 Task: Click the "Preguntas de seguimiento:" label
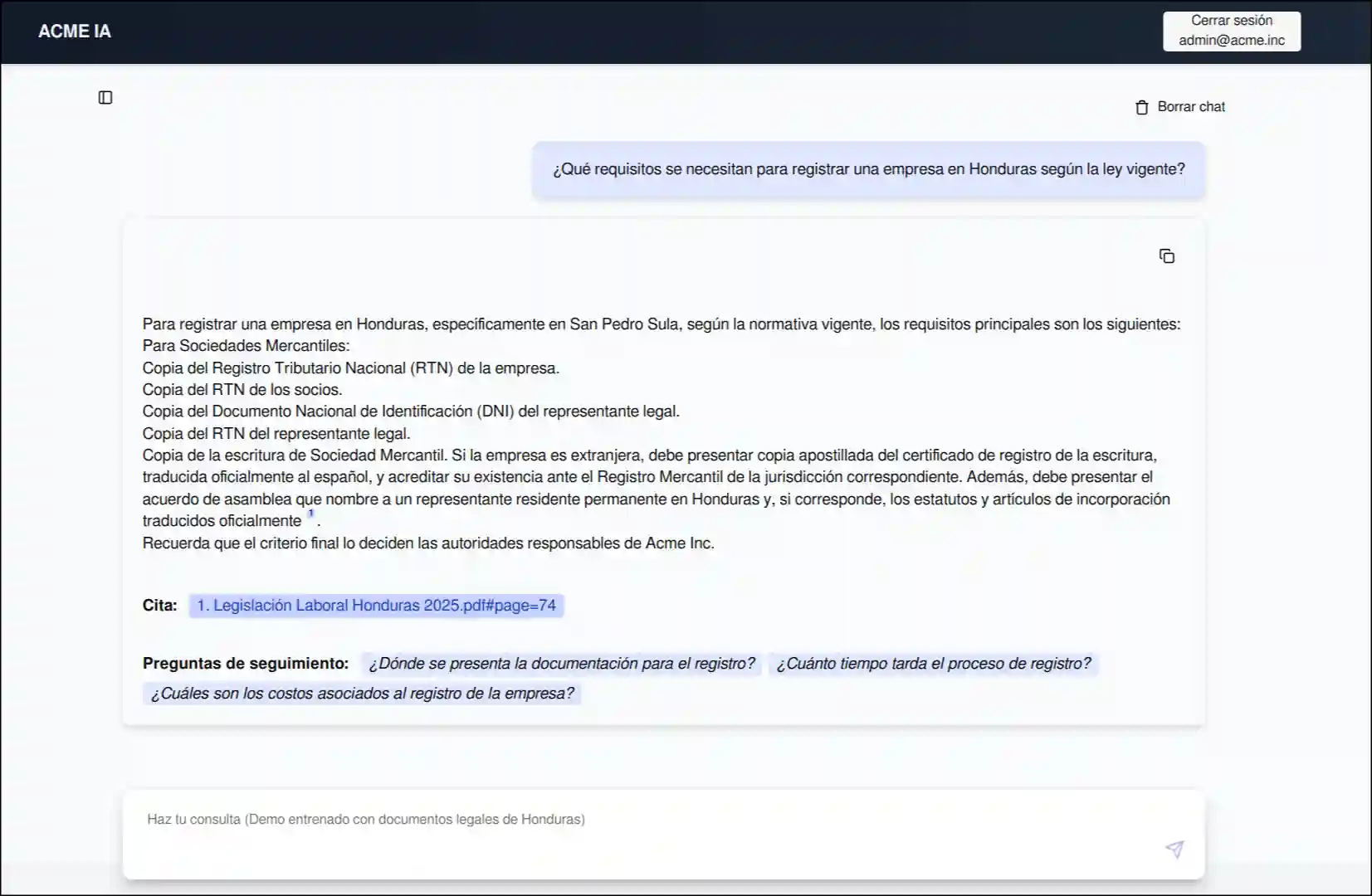click(246, 664)
